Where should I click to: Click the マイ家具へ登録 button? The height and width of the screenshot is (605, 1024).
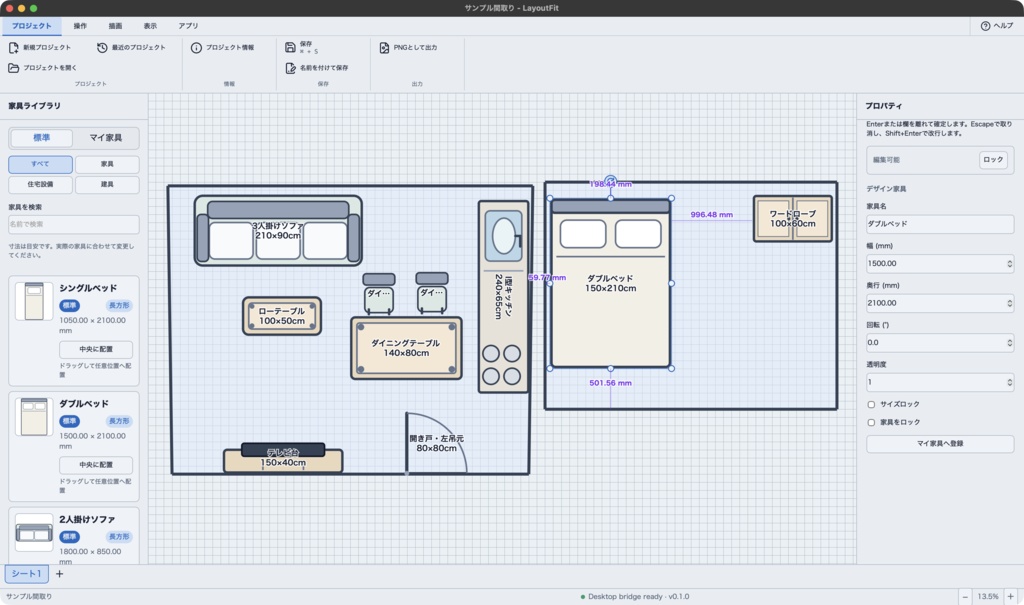940,444
